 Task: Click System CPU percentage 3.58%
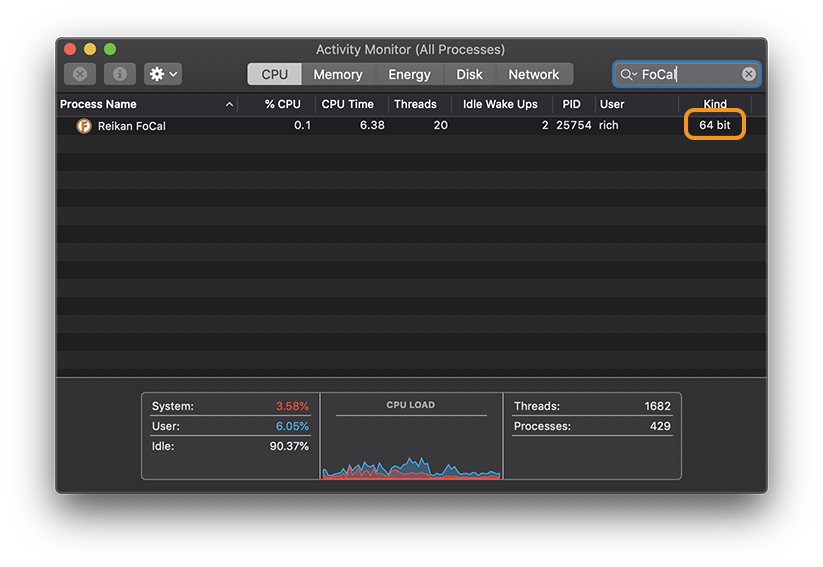292,406
